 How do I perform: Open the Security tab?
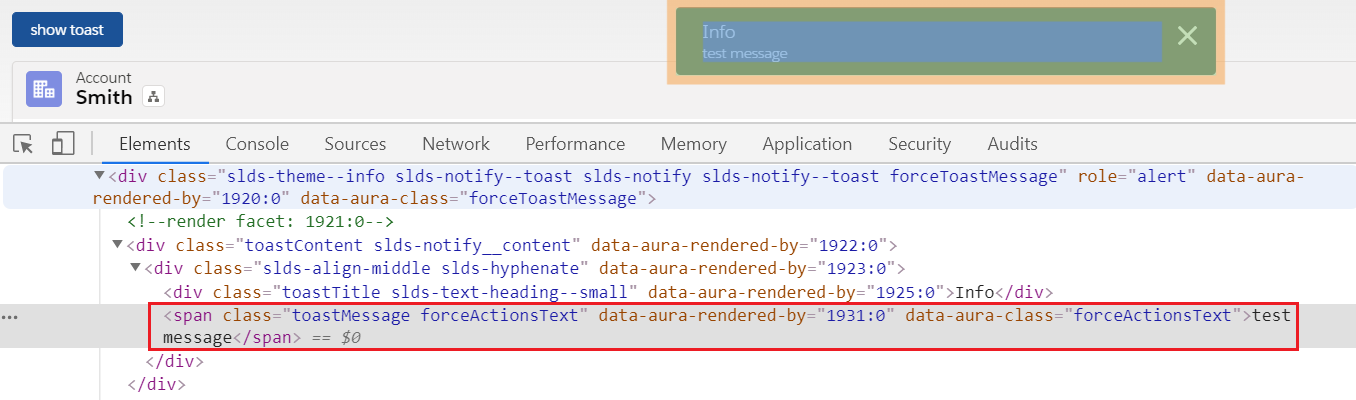coord(919,144)
